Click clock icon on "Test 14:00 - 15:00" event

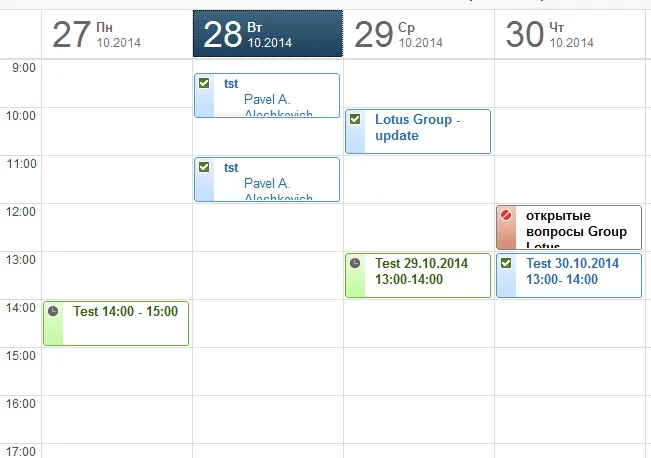pos(53,311)
